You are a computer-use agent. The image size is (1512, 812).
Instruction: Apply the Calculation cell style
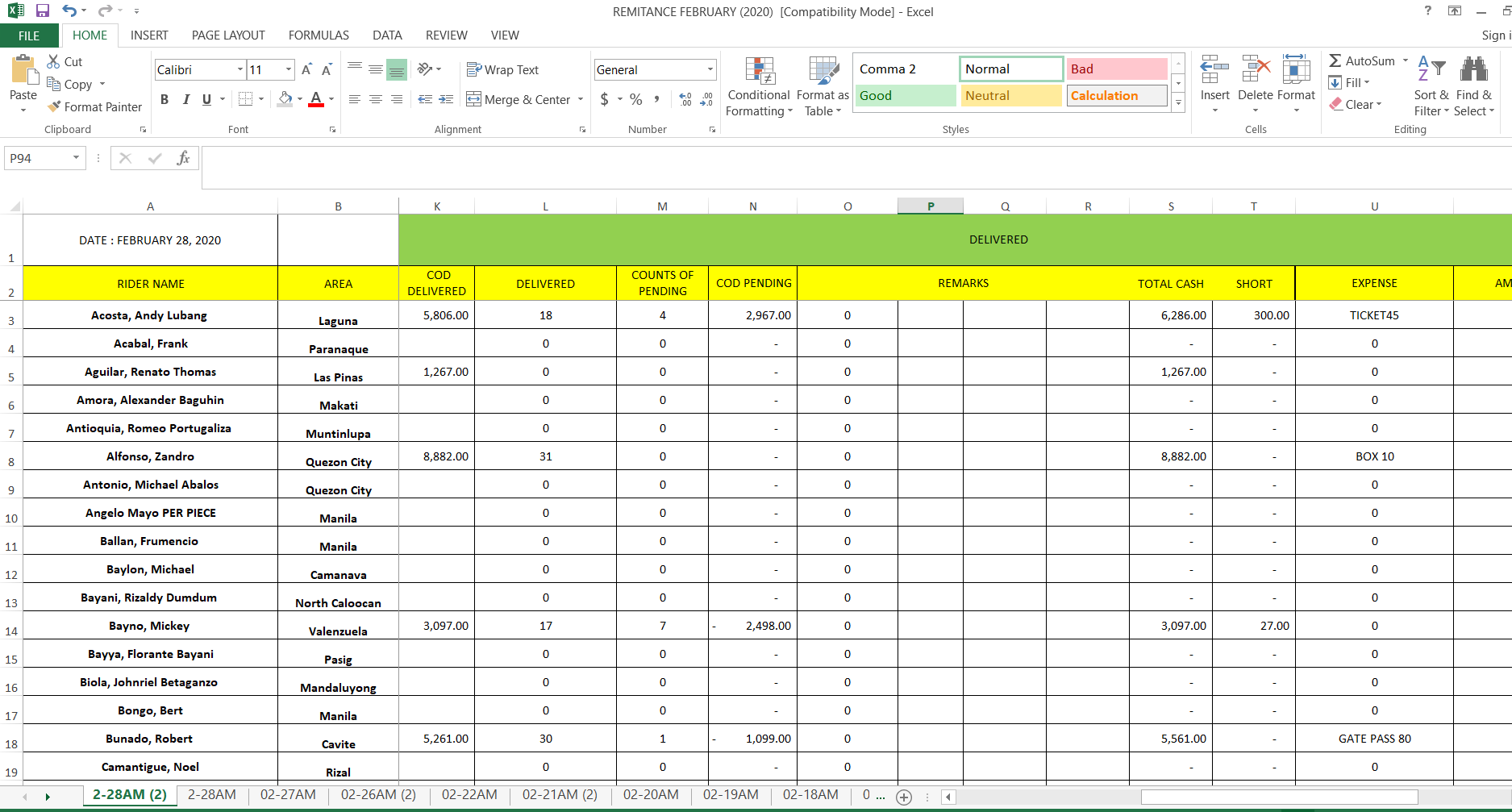pyautogui.click(x=1117, y=96)
